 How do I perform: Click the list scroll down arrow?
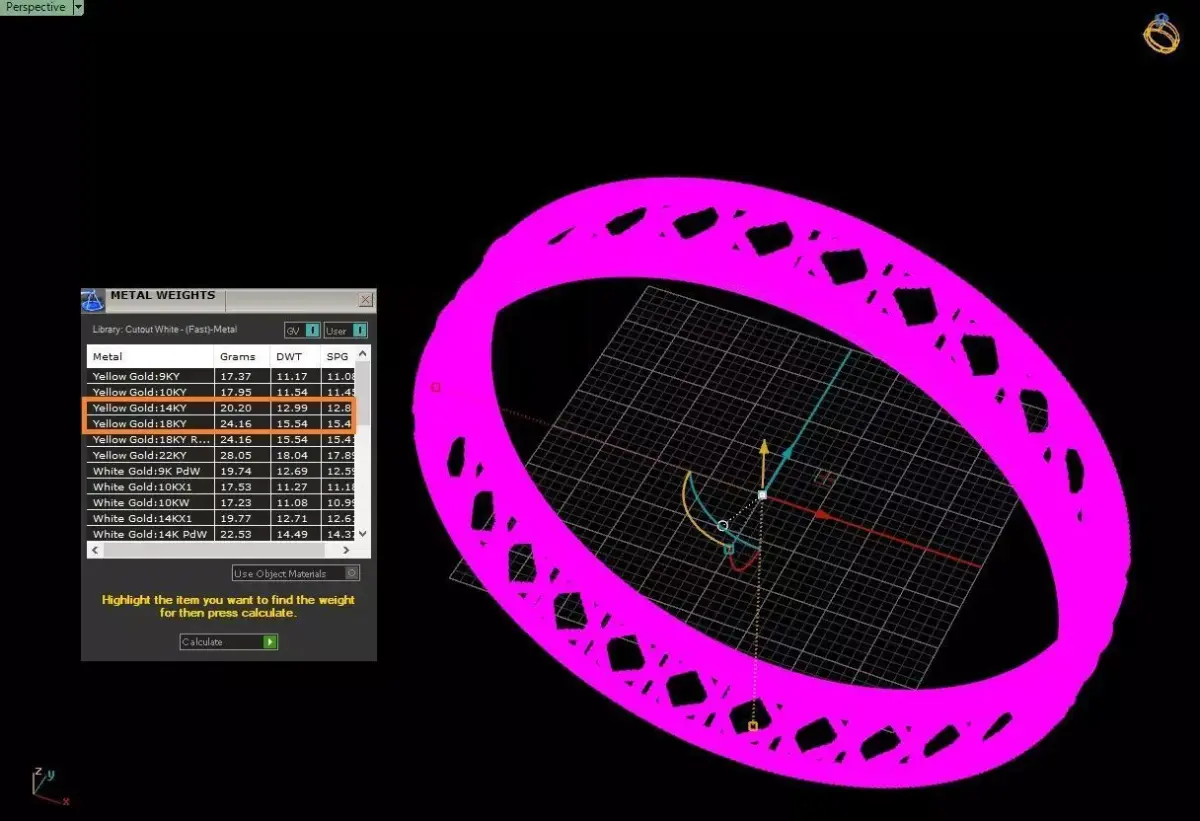[363, 535]
